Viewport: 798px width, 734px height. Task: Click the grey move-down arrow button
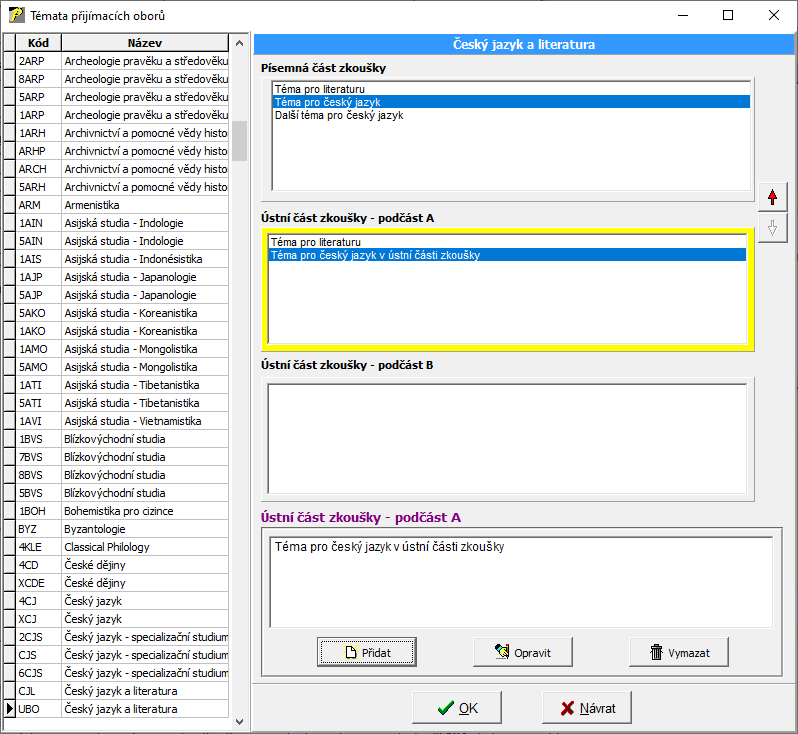coord(771,228)
